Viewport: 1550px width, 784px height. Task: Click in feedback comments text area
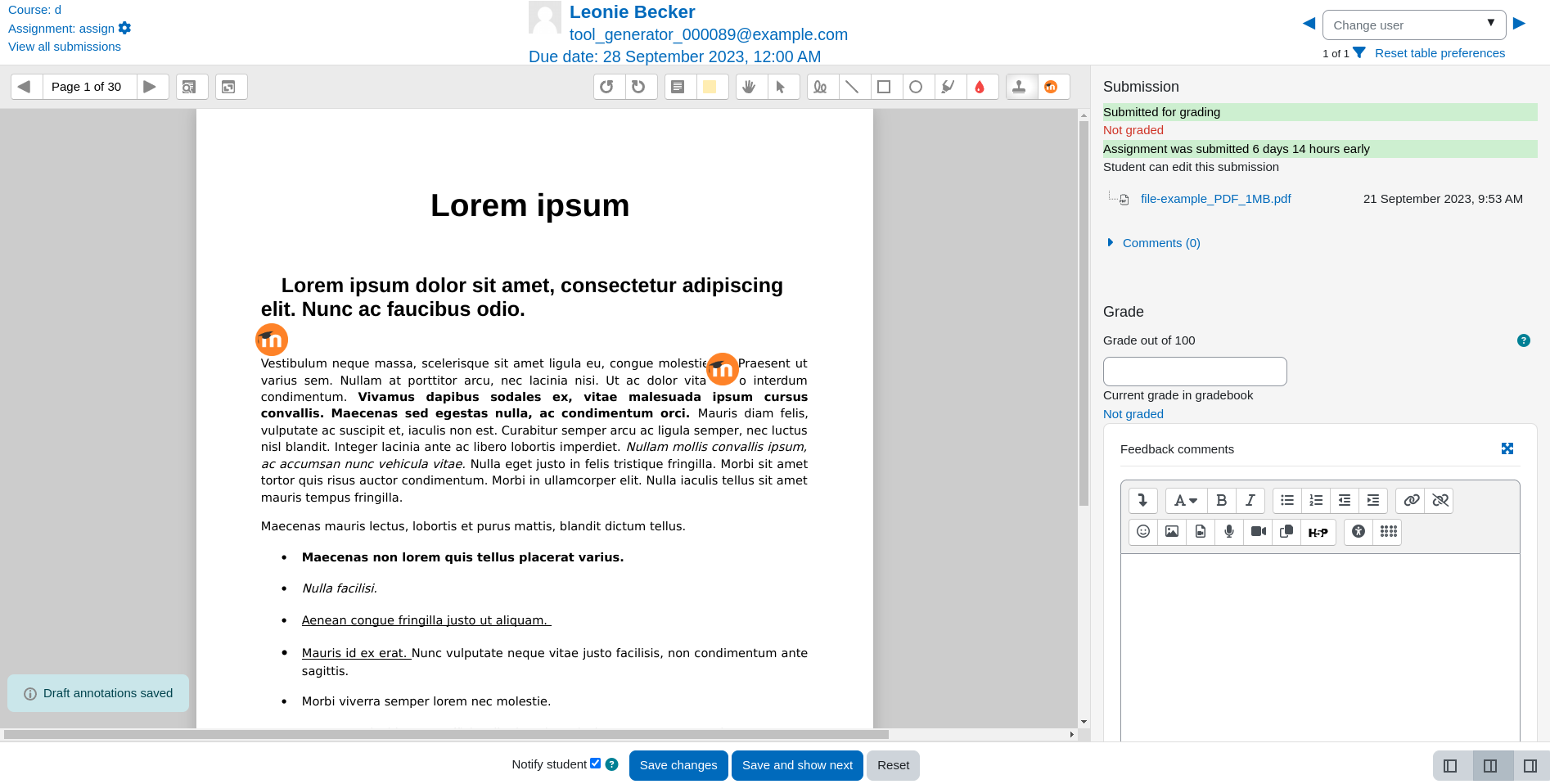click(x=1320, y=647)
